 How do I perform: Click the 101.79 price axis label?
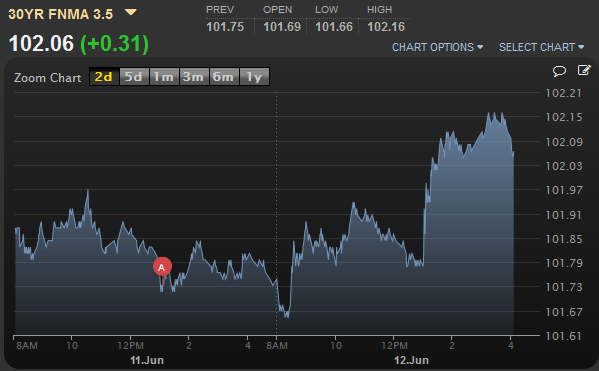(x=563, y=263)
